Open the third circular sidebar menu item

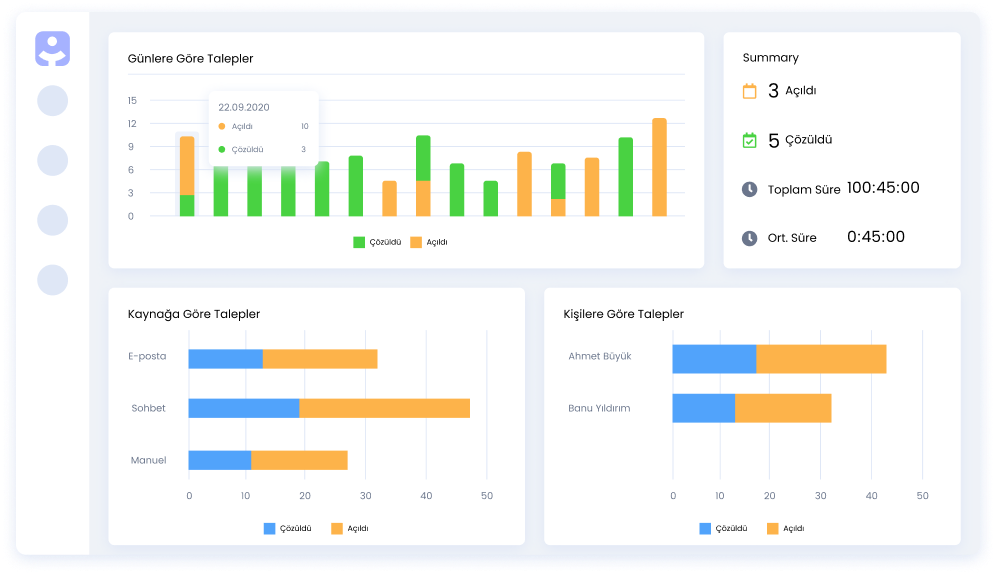click(52, 220)
